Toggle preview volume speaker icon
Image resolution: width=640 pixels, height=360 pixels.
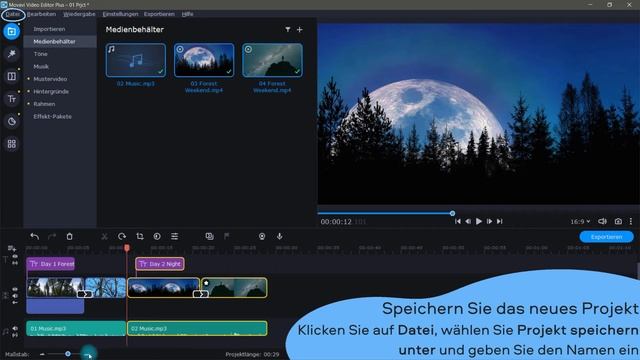pos(602,221)
